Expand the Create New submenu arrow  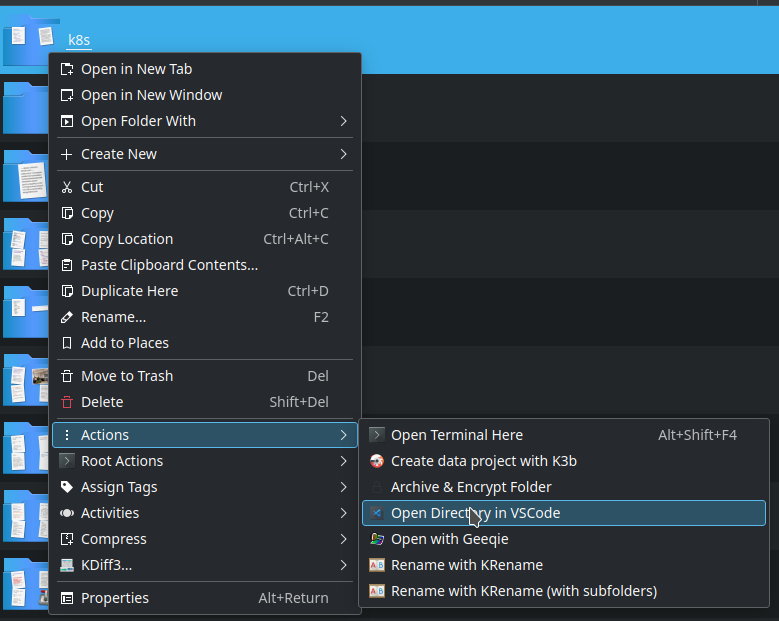click(x=343, y=154)
